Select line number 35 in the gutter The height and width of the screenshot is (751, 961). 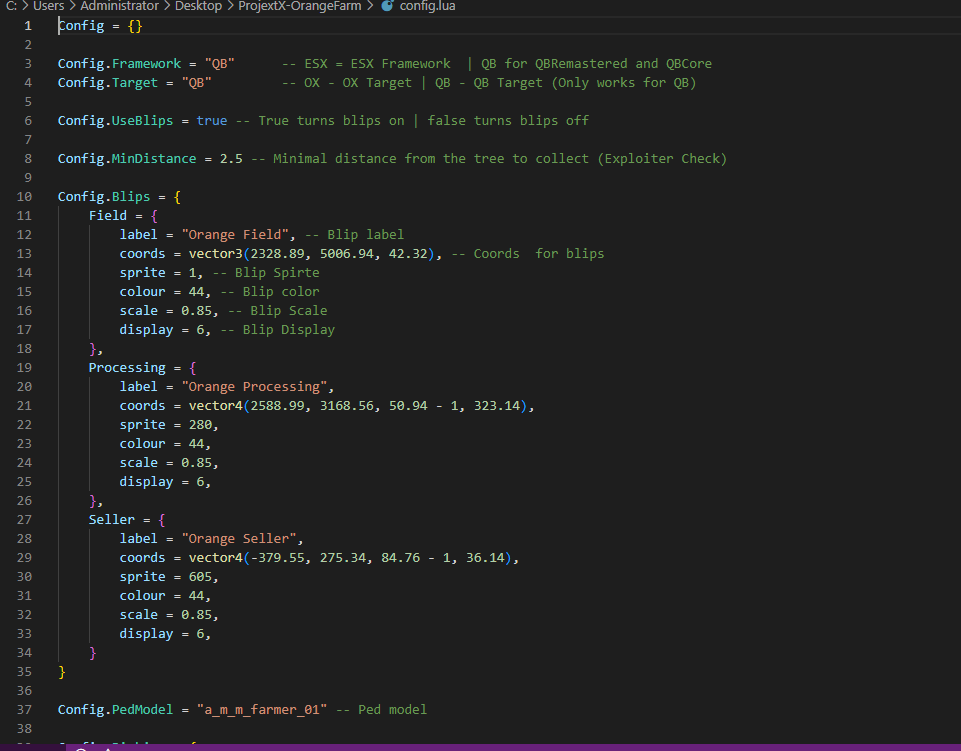pos(25,672)
